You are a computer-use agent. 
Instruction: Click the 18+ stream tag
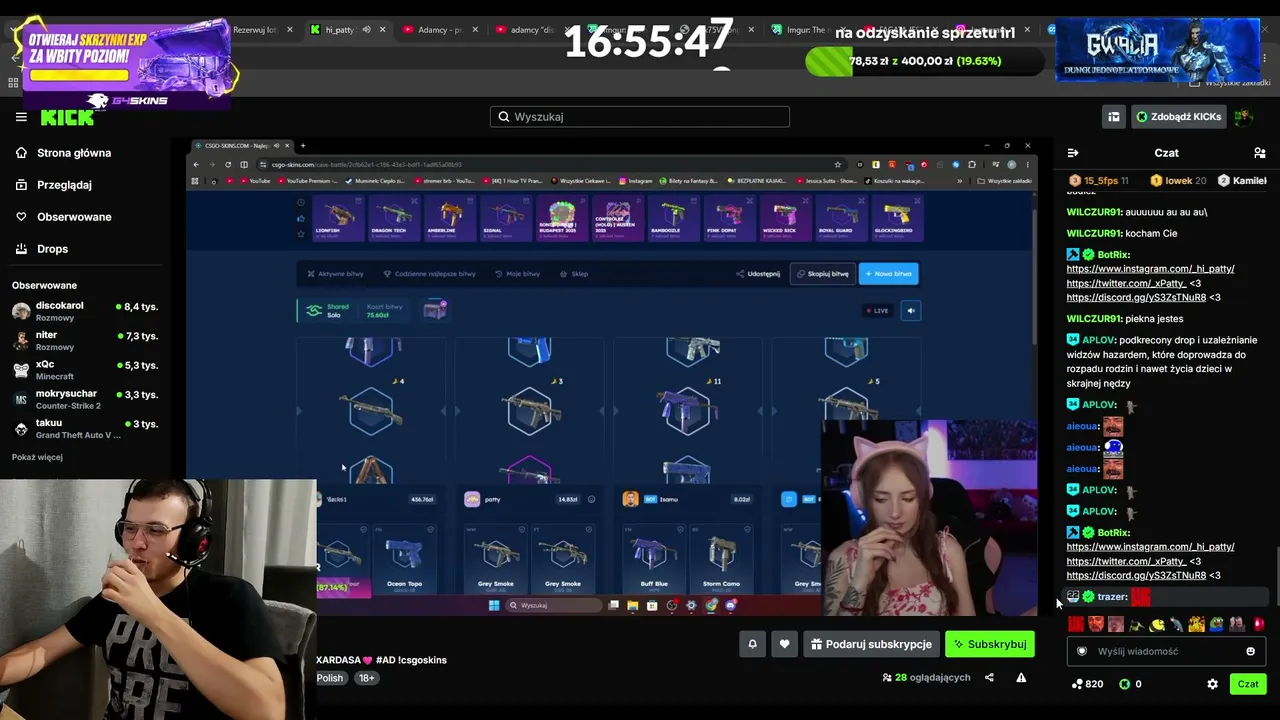367,678
